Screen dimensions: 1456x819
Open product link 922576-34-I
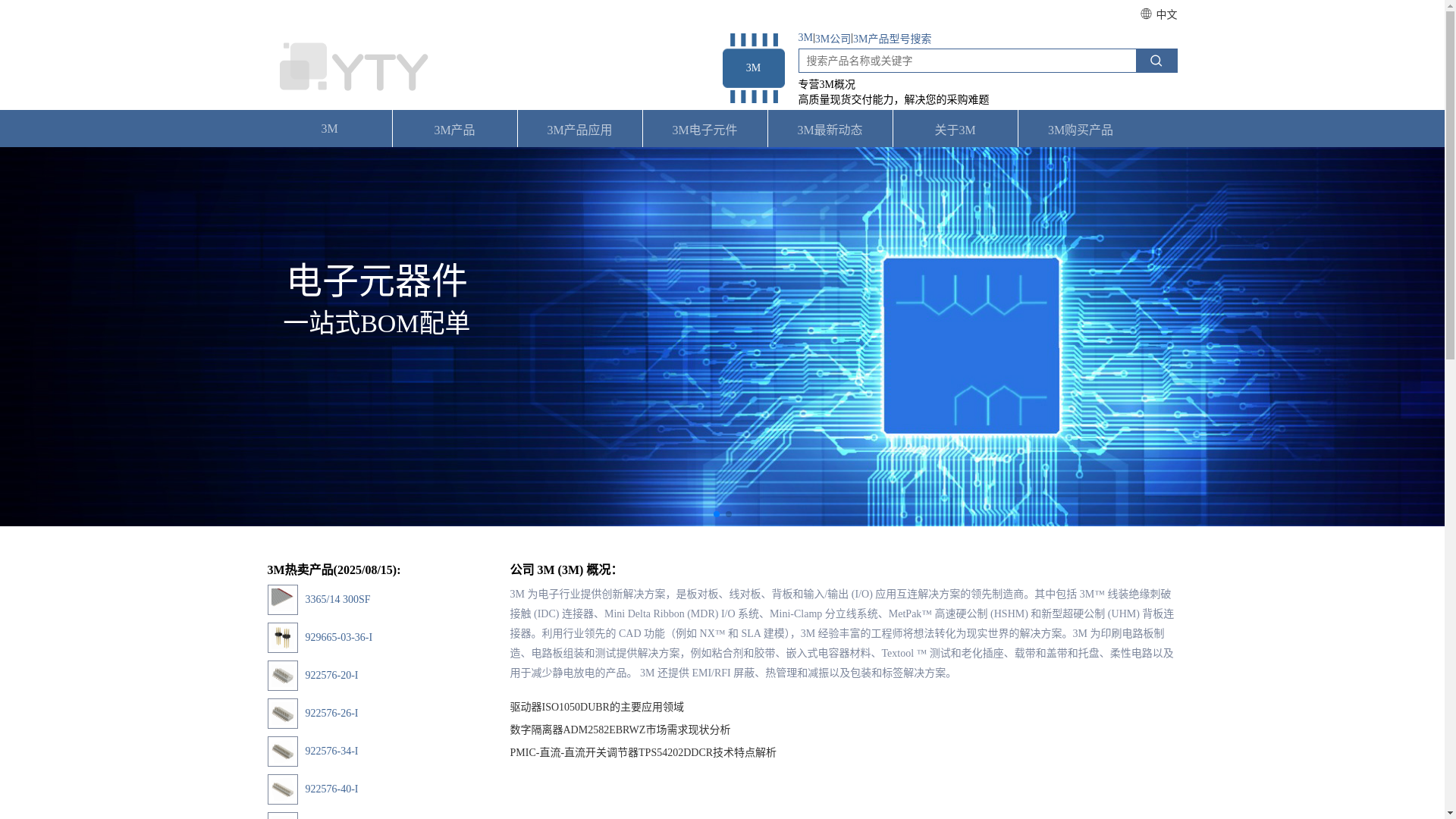pyautogui.click(x=331, y=752)
